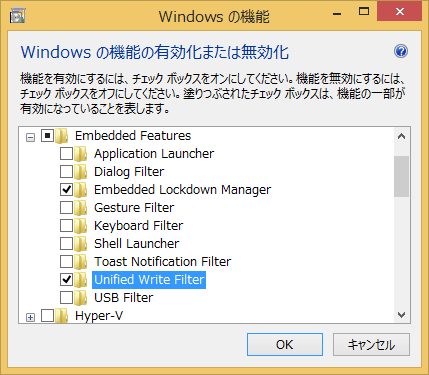Image resolution: width=429 pixels, height=375 pixels.
Task: Click the Windows Features title bar icon
Action: coord(18,16)
